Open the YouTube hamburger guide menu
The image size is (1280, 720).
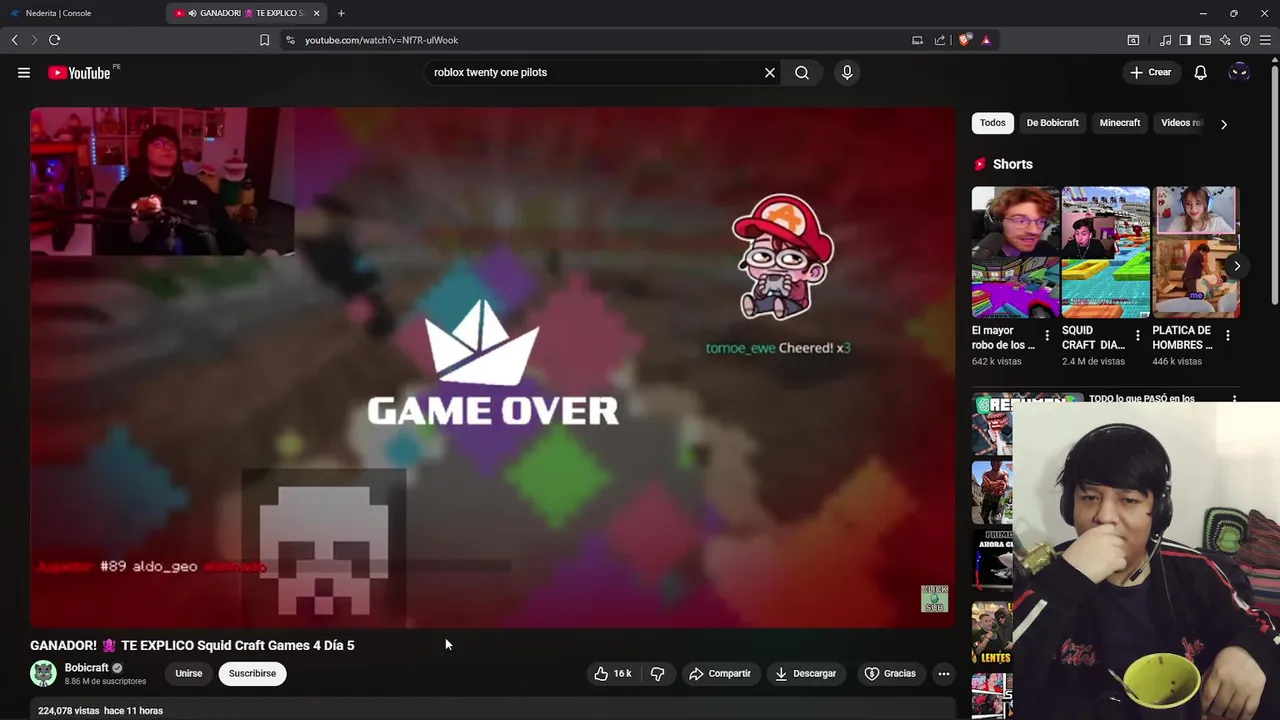(24, 72)
